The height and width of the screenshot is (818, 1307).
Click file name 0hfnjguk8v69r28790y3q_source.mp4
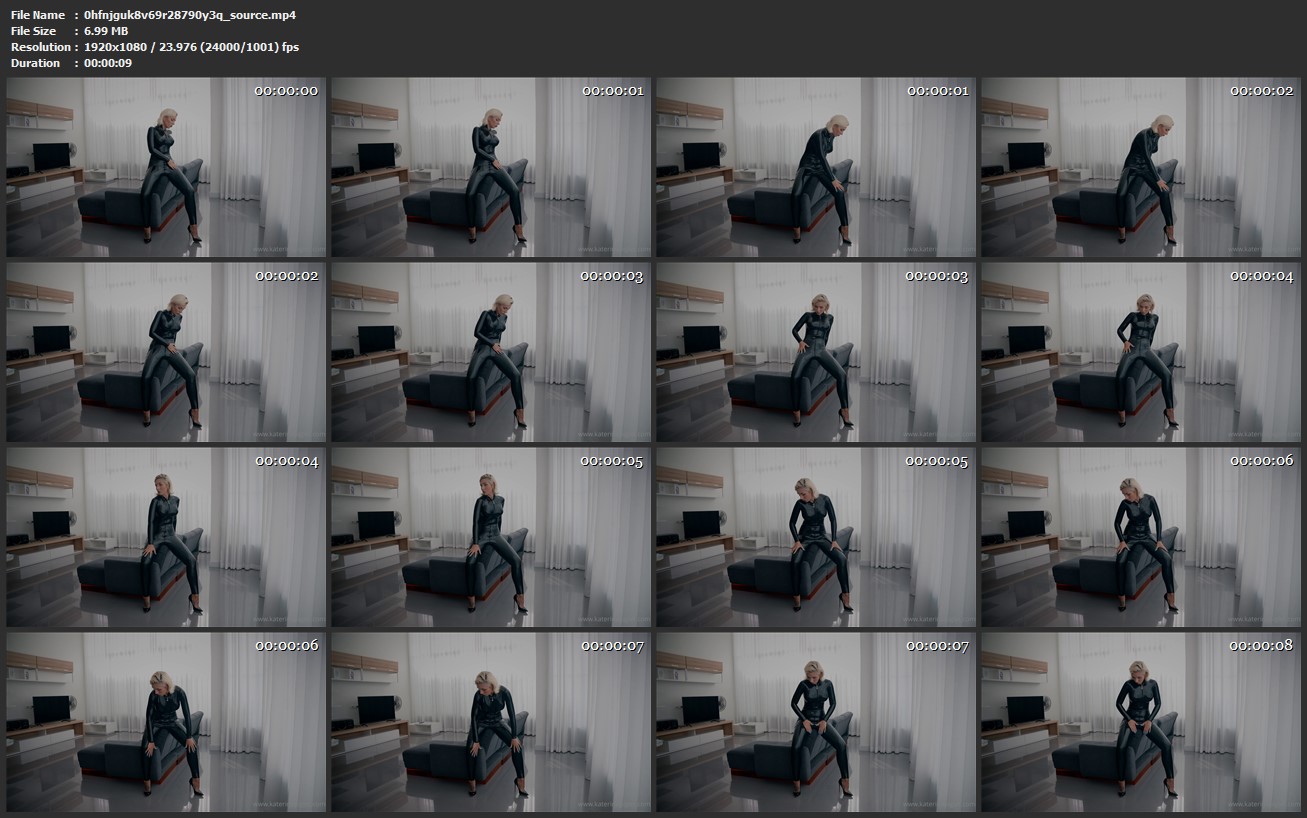pyautogui.click(x=190, y=15)
